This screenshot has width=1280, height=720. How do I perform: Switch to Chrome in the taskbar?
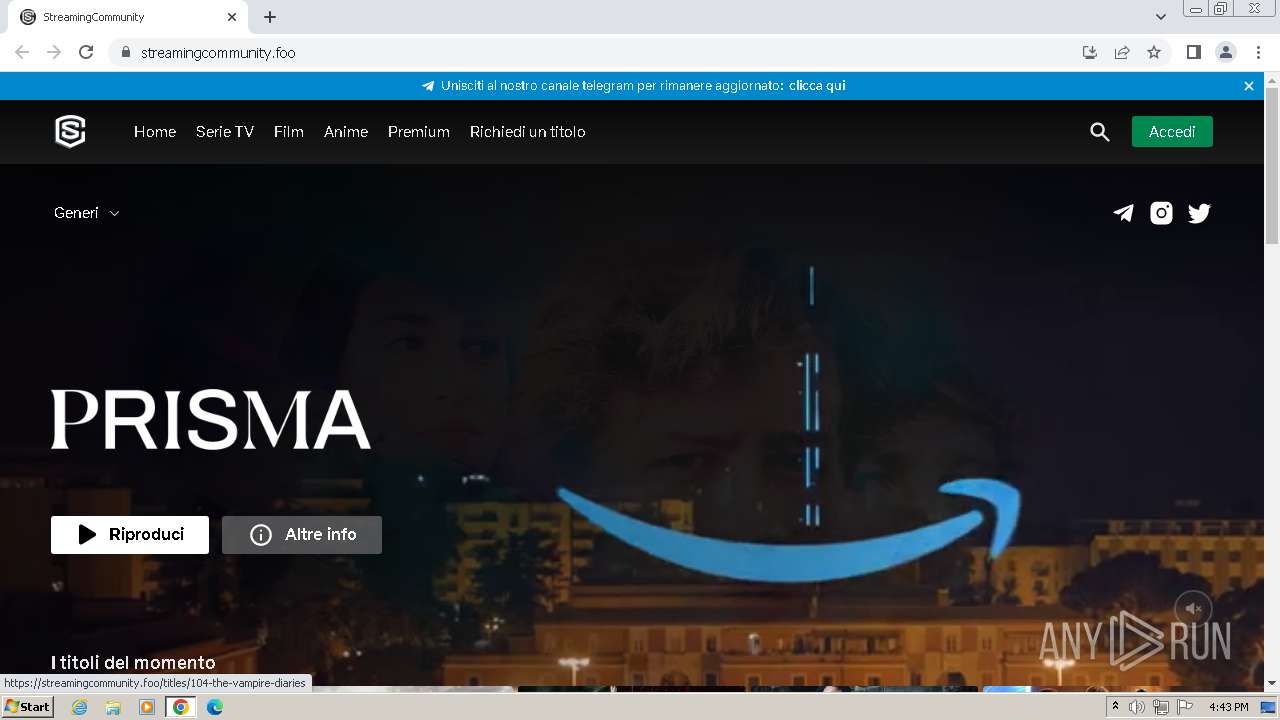coord(181,707)
